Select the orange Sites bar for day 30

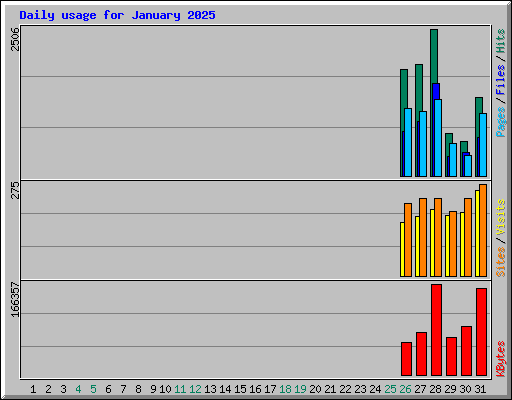468,237
